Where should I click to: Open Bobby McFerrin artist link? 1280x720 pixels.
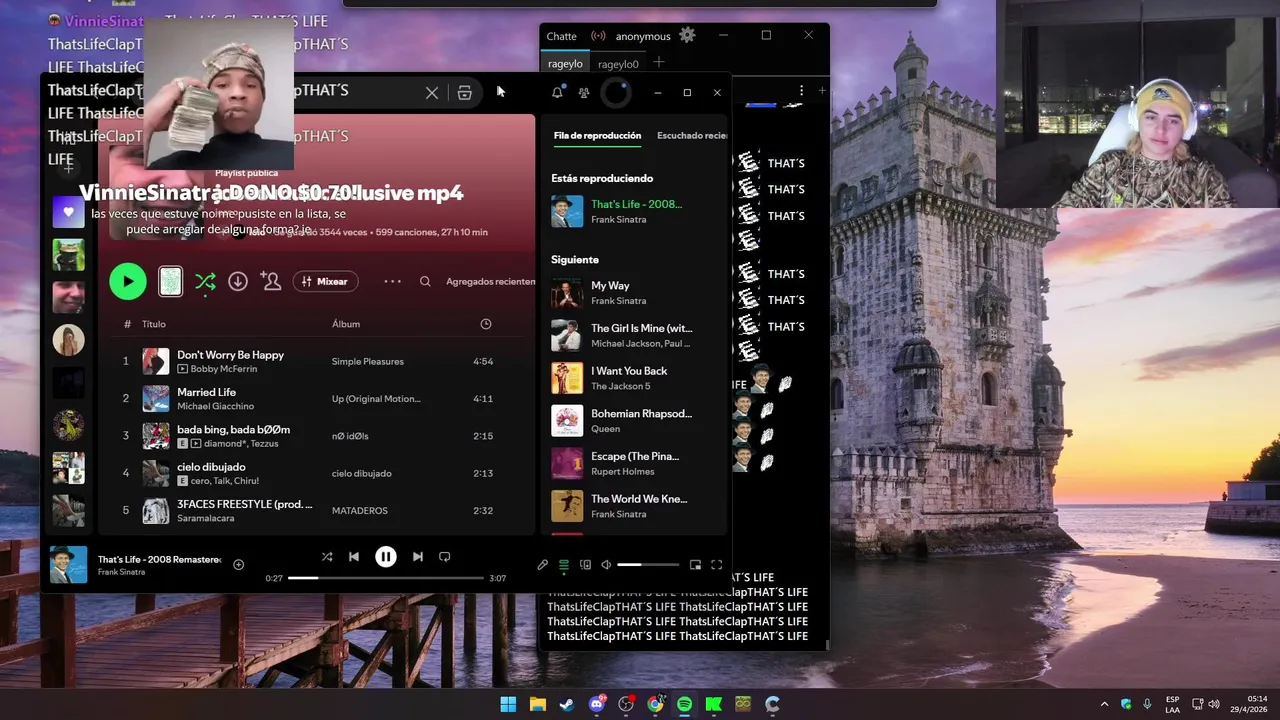pyautogui.click(x=223, y=369)
